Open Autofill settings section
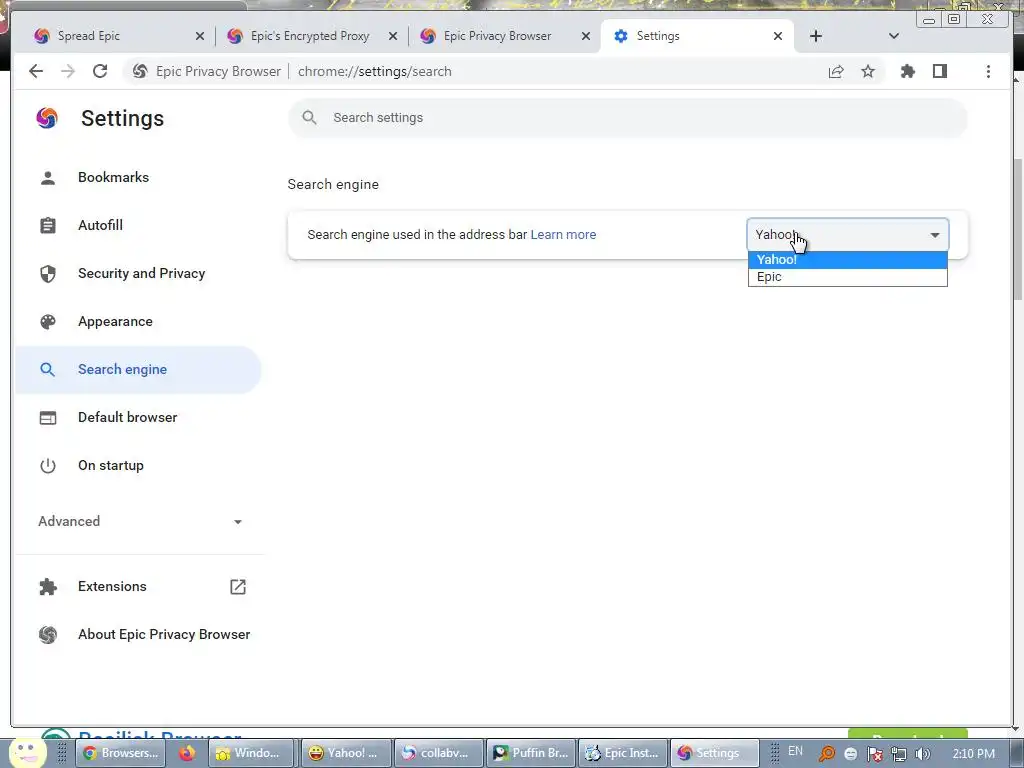This screenshot has width=1024, height=768. pyautogui.click(x=100, y=225)
